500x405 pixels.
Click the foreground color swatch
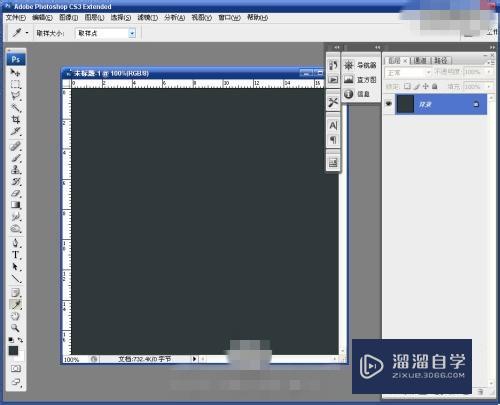pos(13,350)
